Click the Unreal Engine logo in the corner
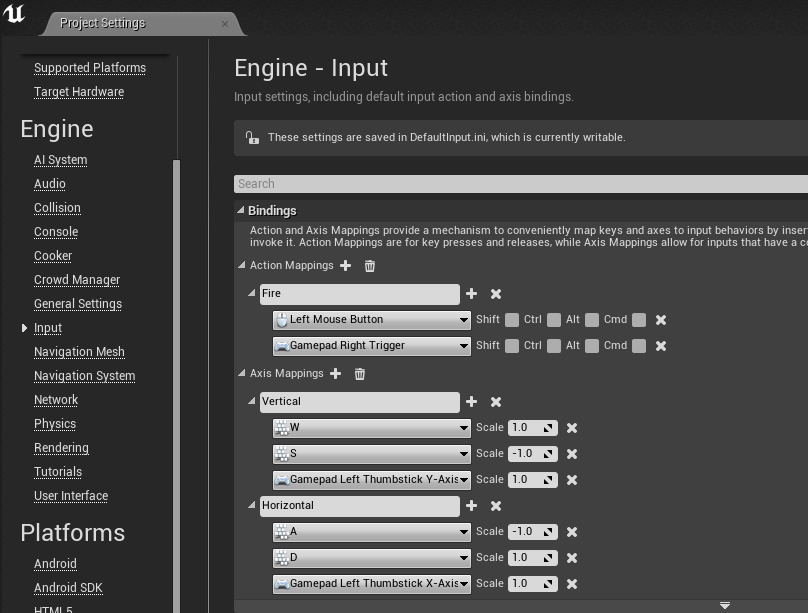This screenshot has height=613, width=808. click(13, 16)
